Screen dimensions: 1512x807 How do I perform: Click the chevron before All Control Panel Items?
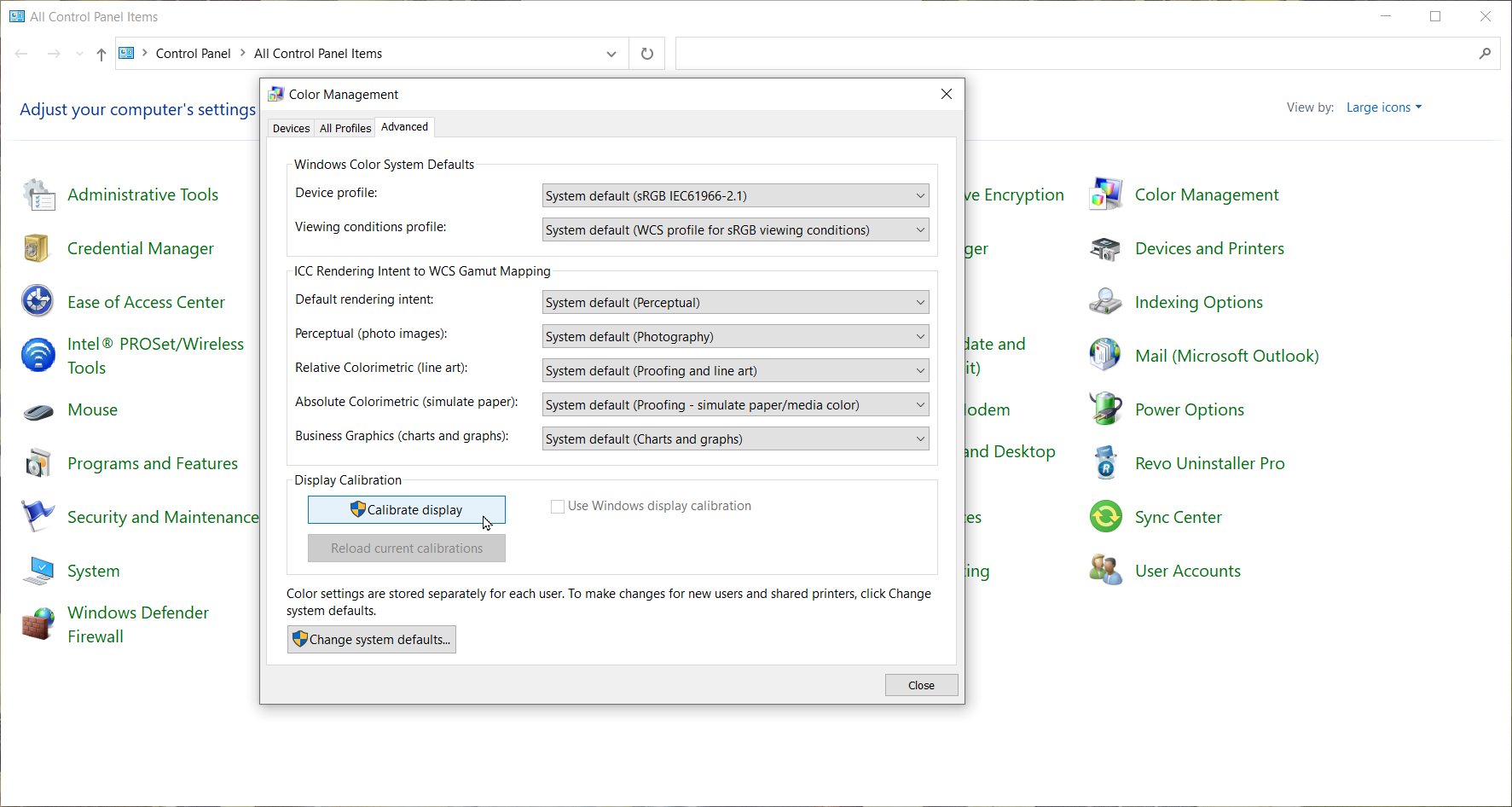click(x=243, y=53)
